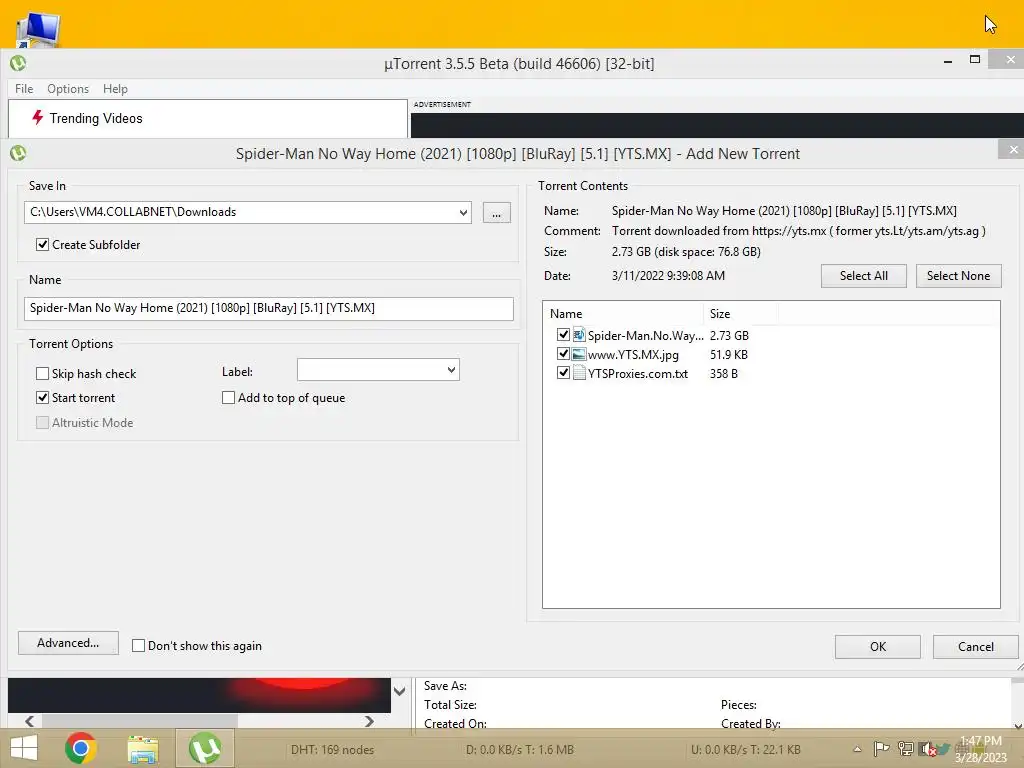
Task: Enable Add to top of queue
Action: [x=229, y=398]
